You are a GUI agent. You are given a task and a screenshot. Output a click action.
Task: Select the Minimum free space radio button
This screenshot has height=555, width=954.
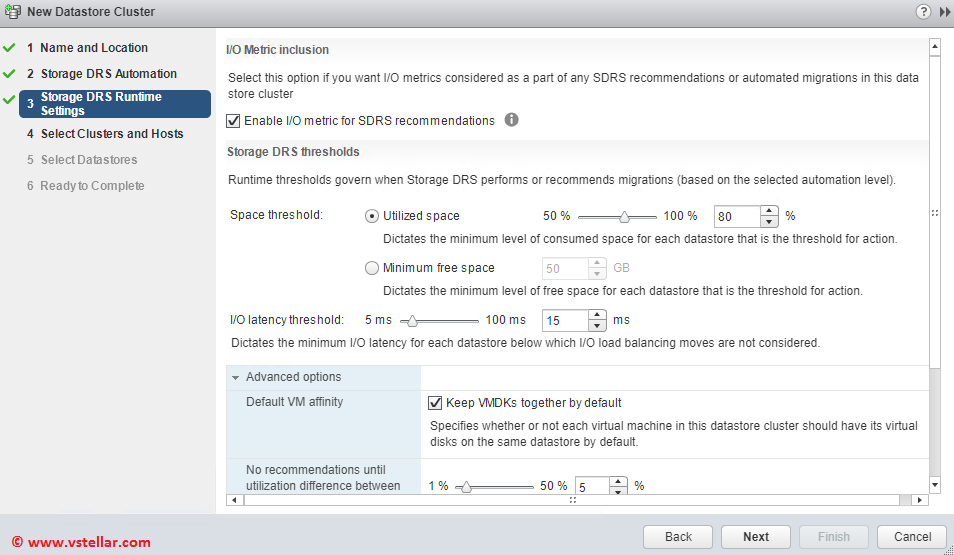pyautogui.click(x=372, y=268)
